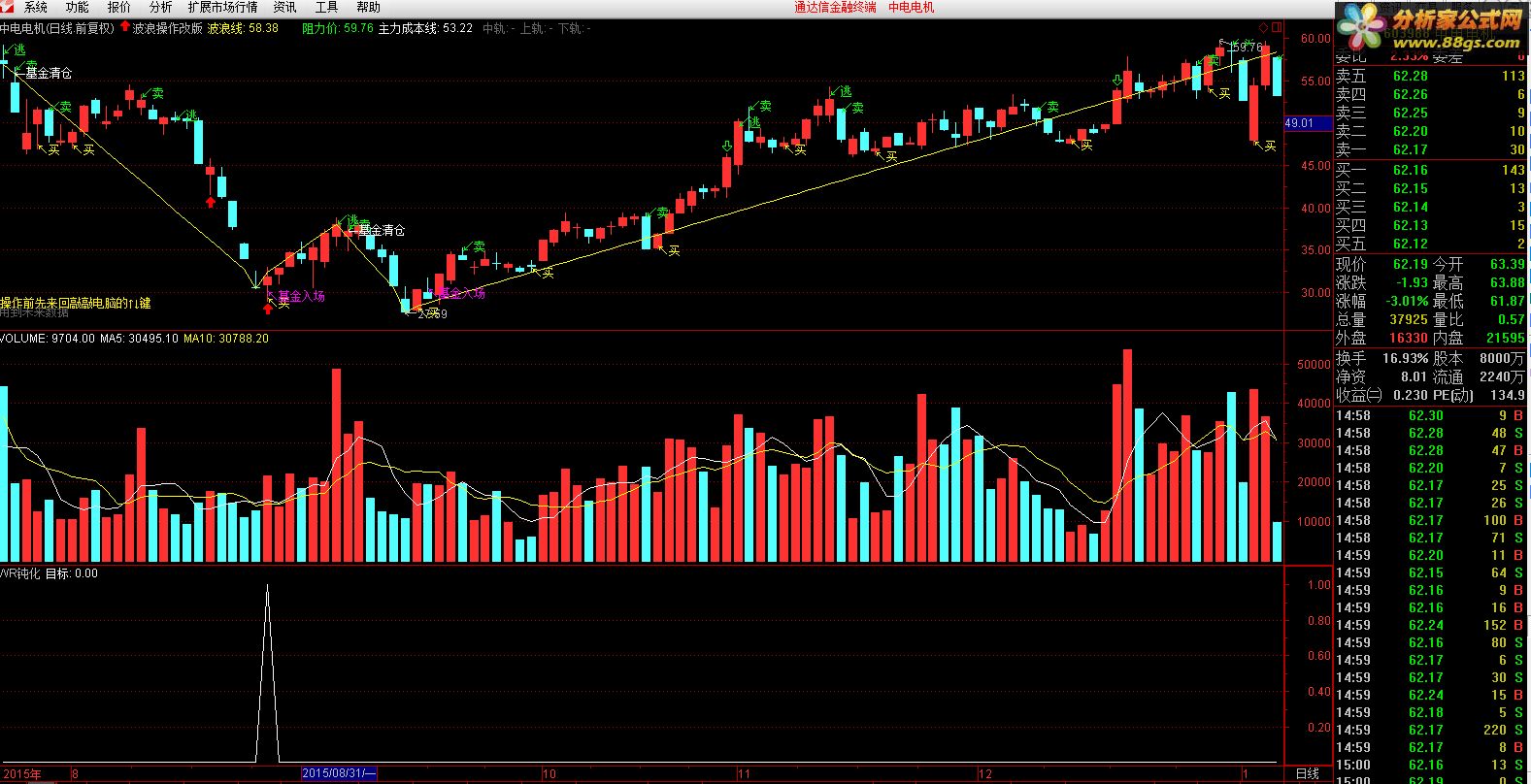Click the 买一 row priced 62.16

1431,170
